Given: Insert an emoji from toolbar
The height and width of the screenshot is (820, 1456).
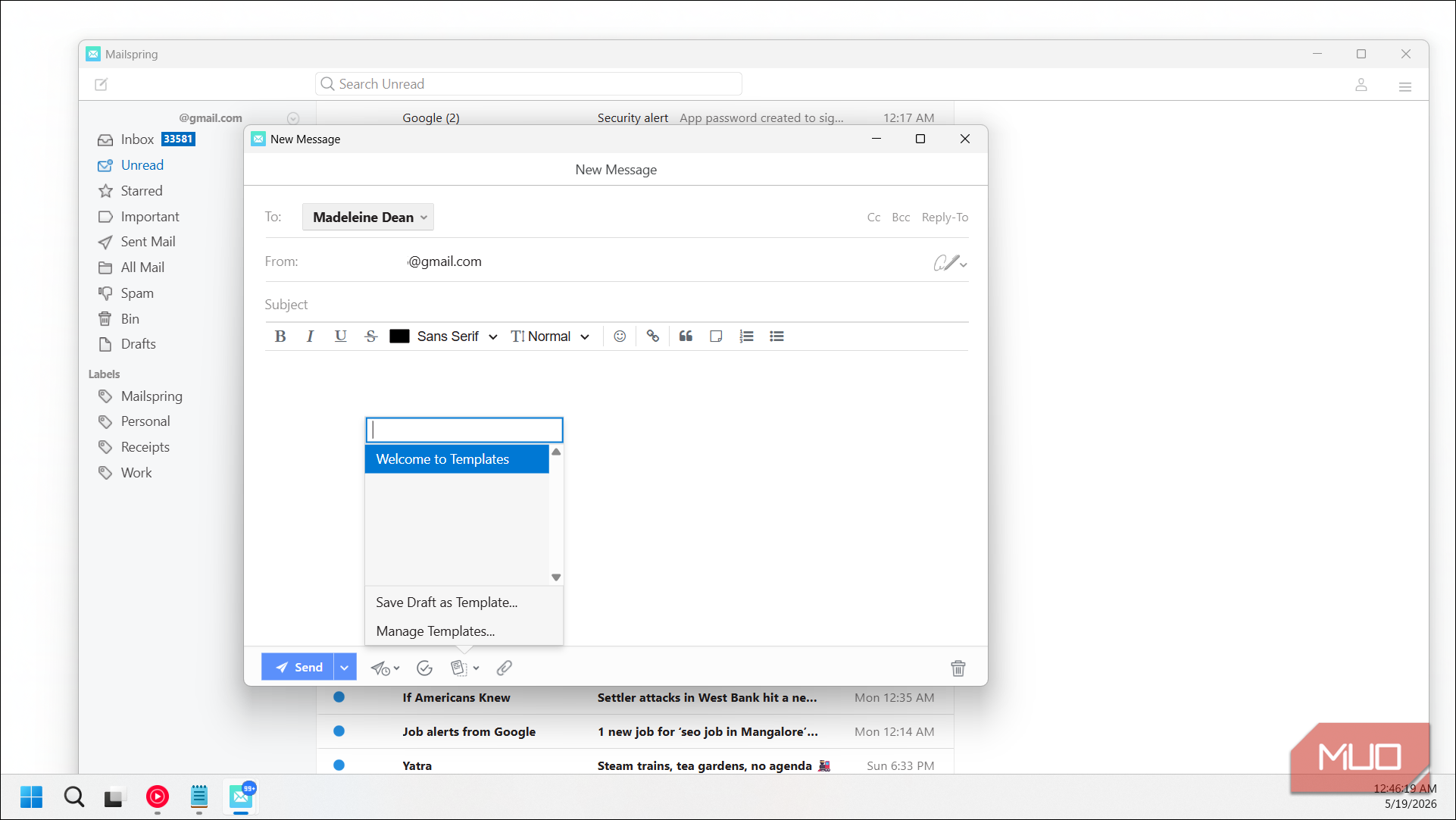Looking at the screenshot, I should (x=620, y=336).
